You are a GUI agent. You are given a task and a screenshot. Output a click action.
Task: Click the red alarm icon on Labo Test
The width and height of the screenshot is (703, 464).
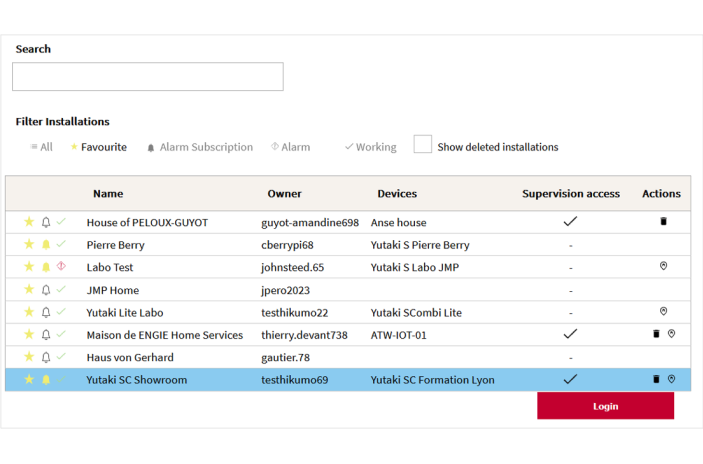[x=61, y=267]
